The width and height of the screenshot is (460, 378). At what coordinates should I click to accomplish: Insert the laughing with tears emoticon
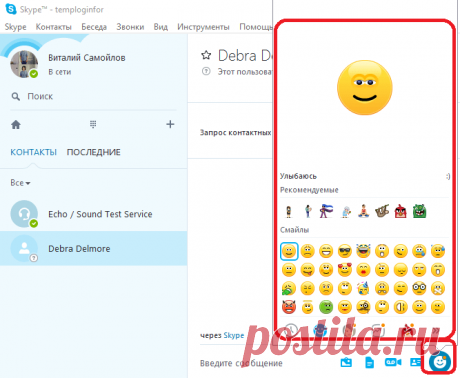[x=363, y=251]
